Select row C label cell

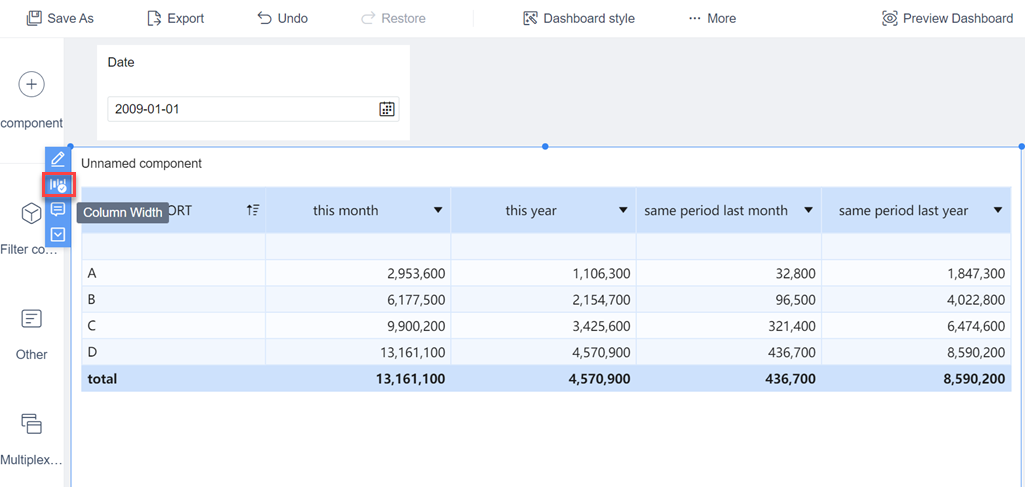pyautogui.click(x=173, y=326)
